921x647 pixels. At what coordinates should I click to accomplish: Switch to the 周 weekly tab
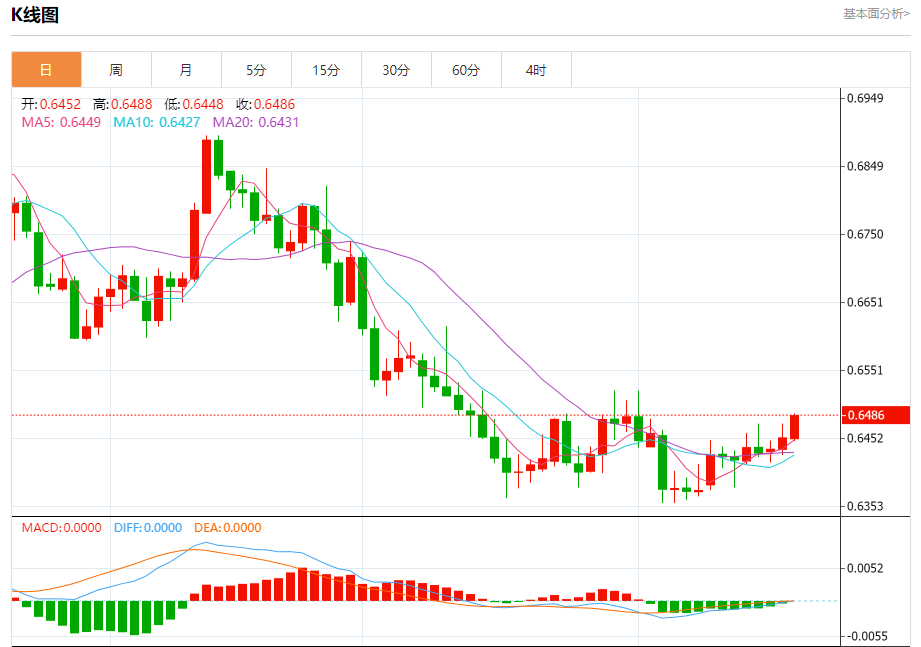[x=116, y=70]
